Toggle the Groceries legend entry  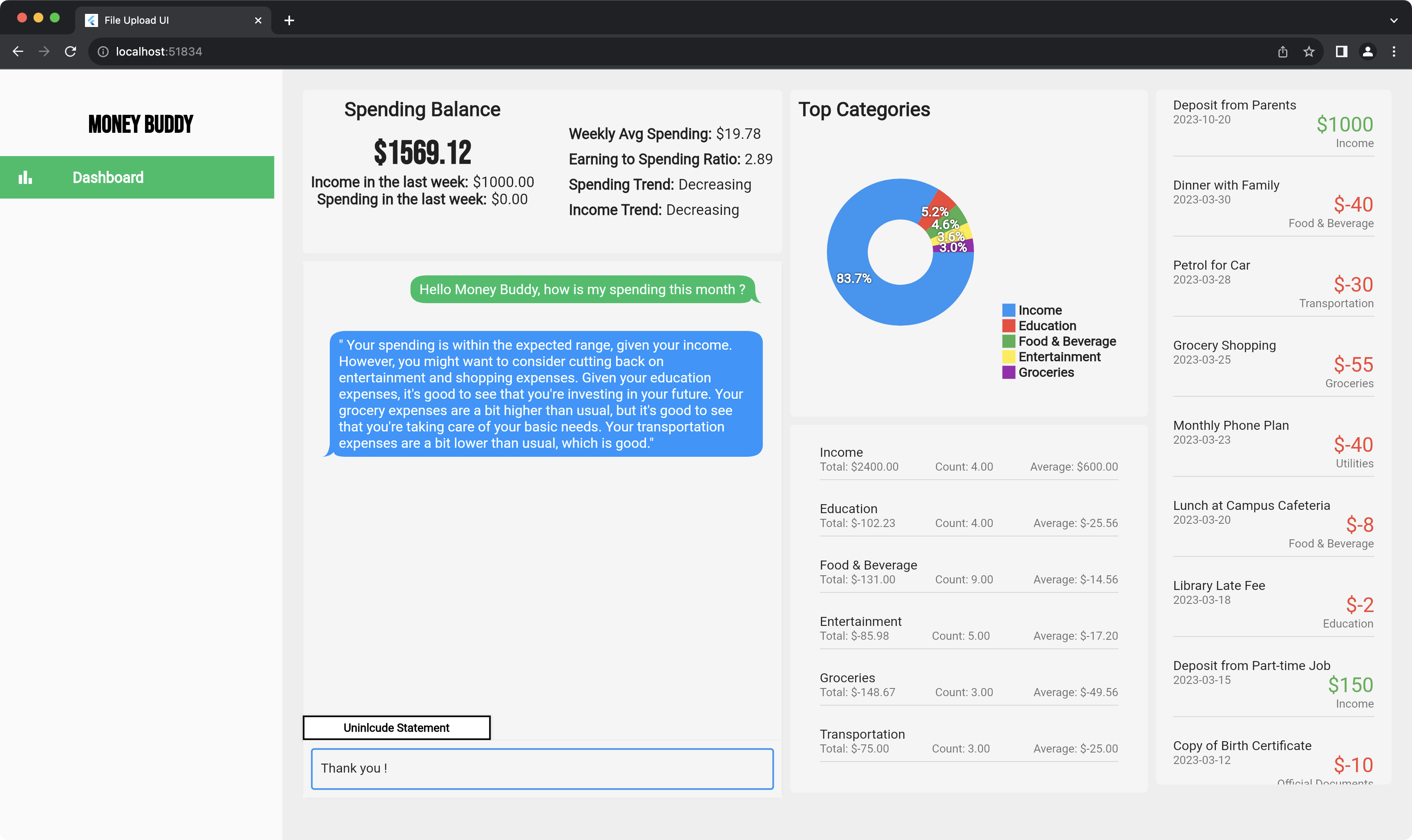tap(1045, 372)
